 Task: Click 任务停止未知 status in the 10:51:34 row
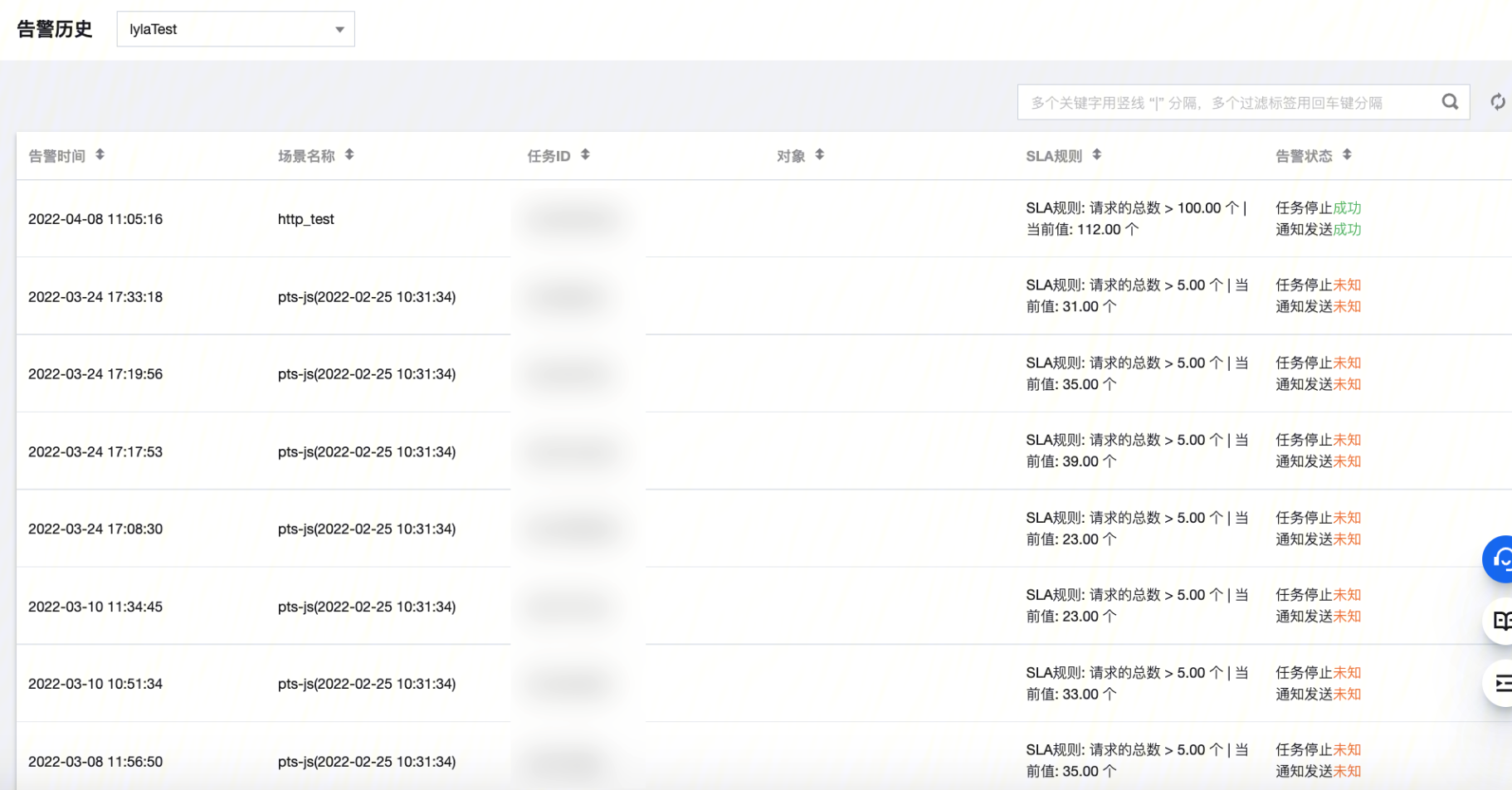coord(1319,673)
